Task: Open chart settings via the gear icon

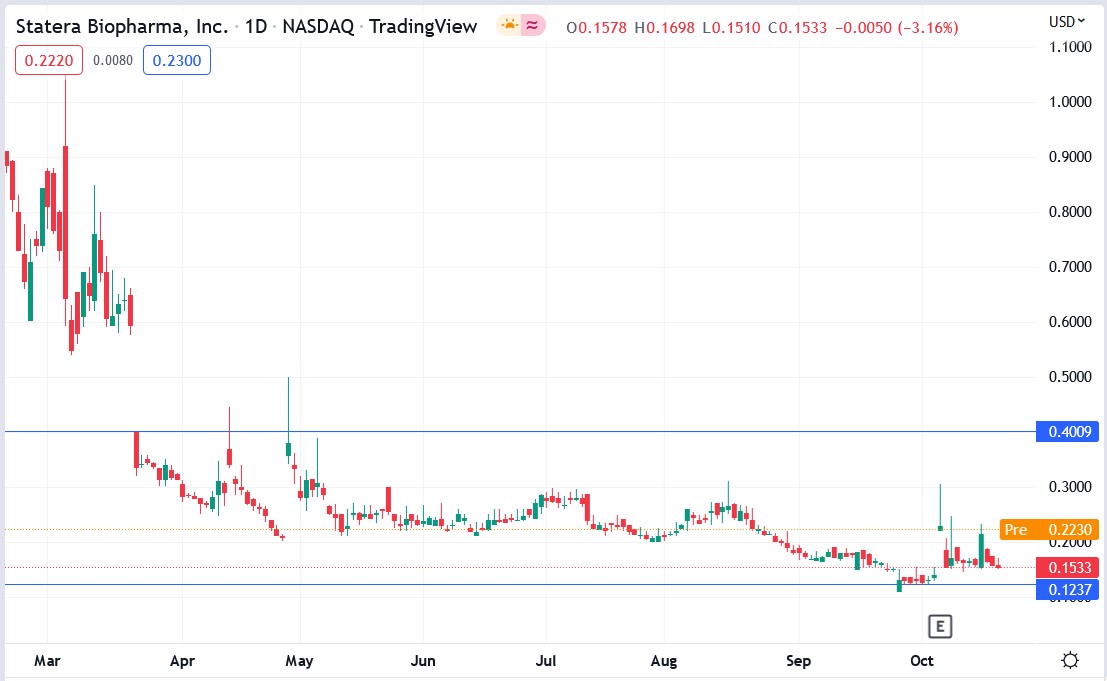Action: click(x=1071, y=659)
